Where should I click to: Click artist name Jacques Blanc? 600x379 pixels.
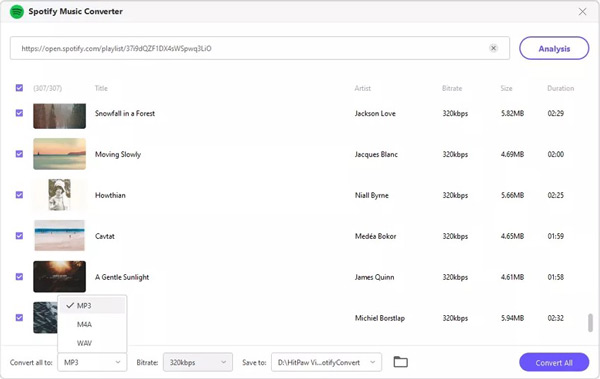pyautogui.click(x=376, y=154)
